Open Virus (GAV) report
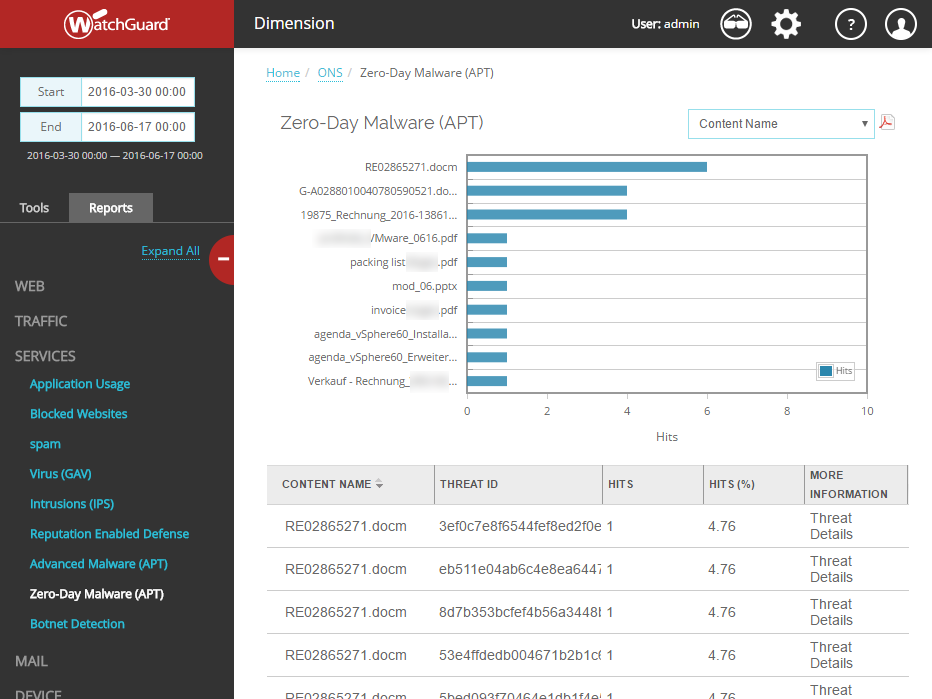 pyautogui.click(x=61, y=474)
